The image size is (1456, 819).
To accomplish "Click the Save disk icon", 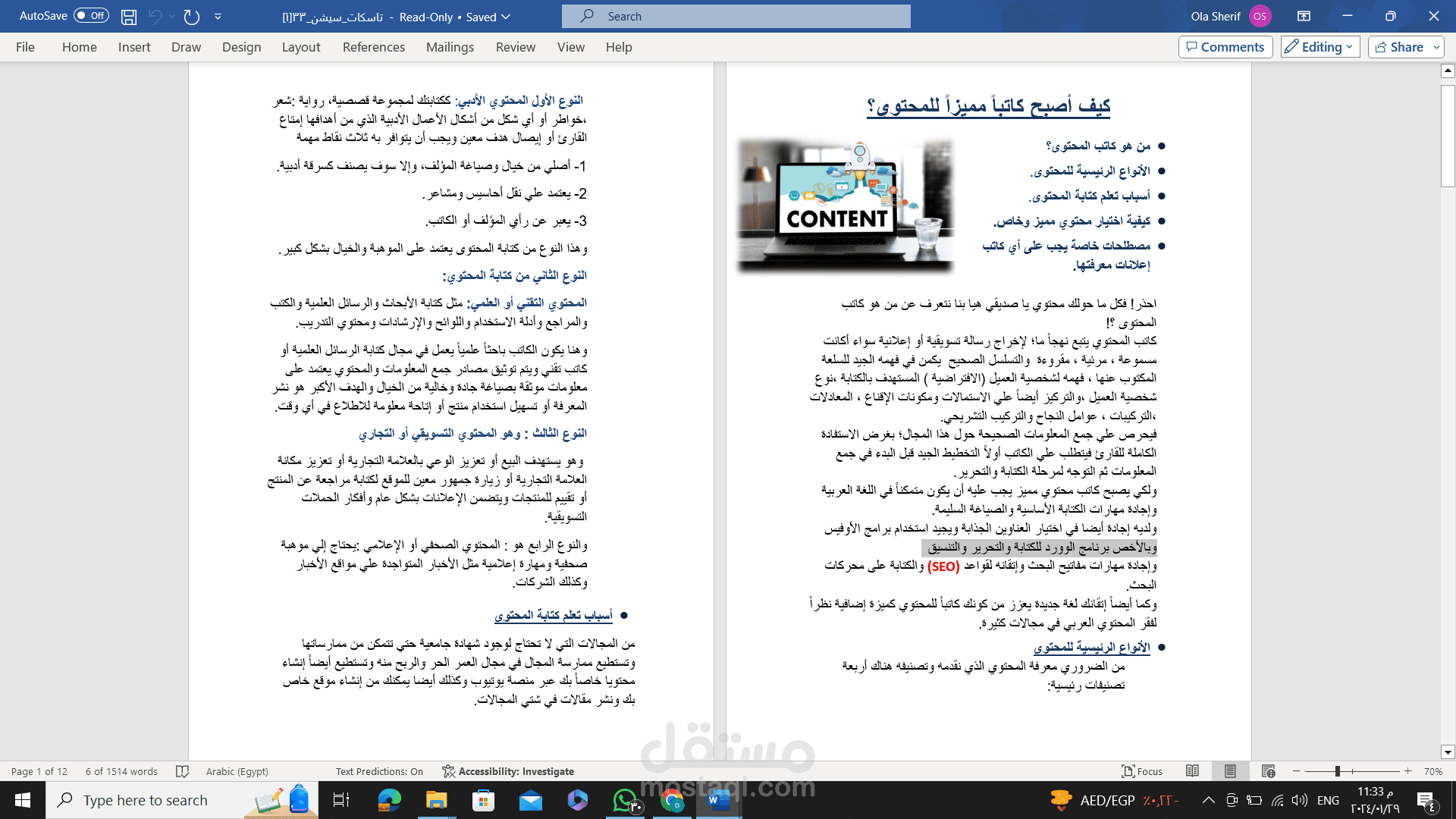I will [129, 16].
